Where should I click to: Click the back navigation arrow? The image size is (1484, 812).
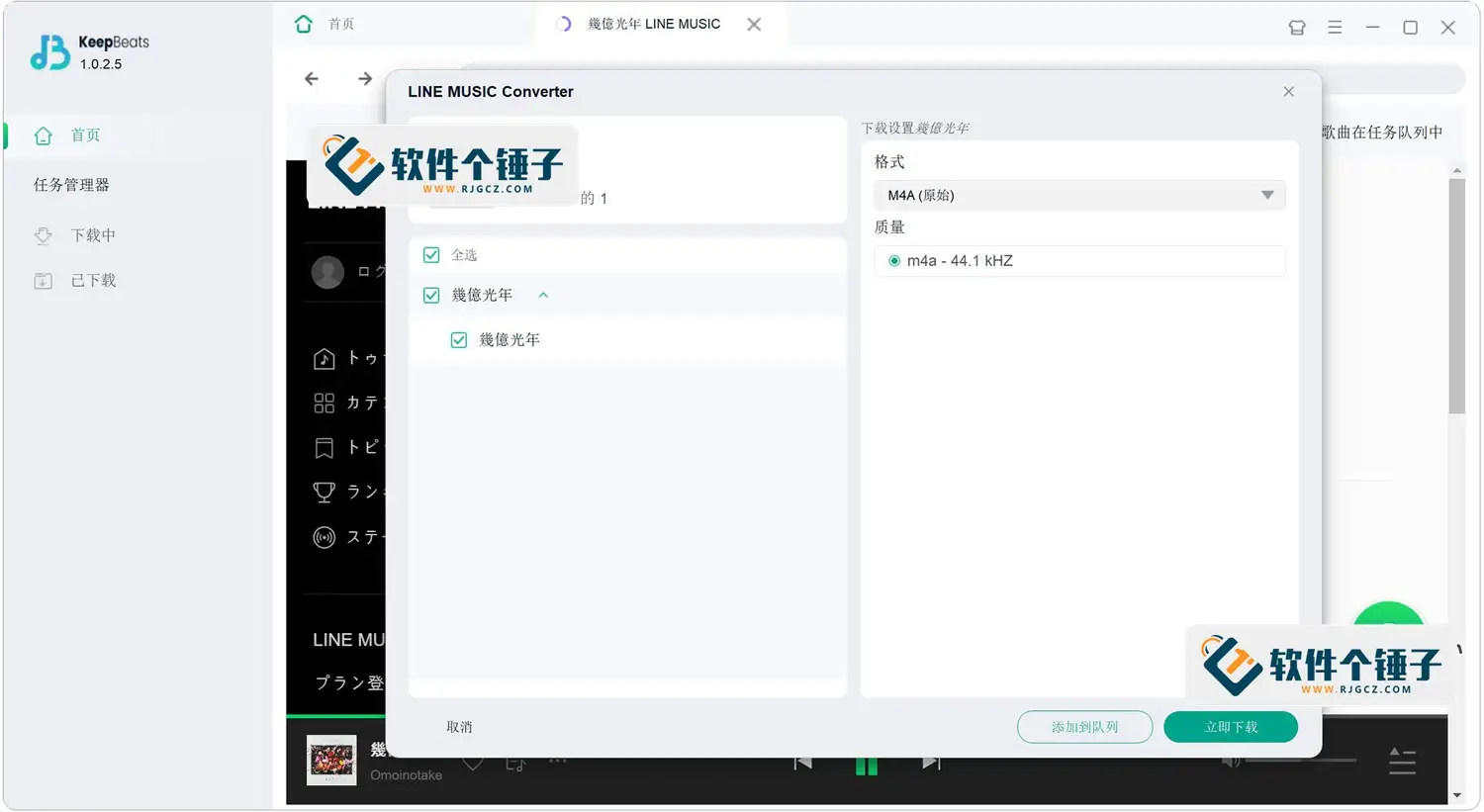(312, 78)
